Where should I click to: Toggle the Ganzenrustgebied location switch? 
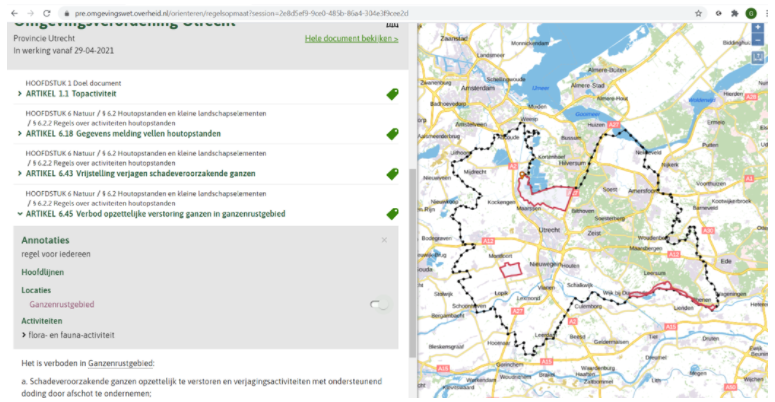[x=379, y=304]
